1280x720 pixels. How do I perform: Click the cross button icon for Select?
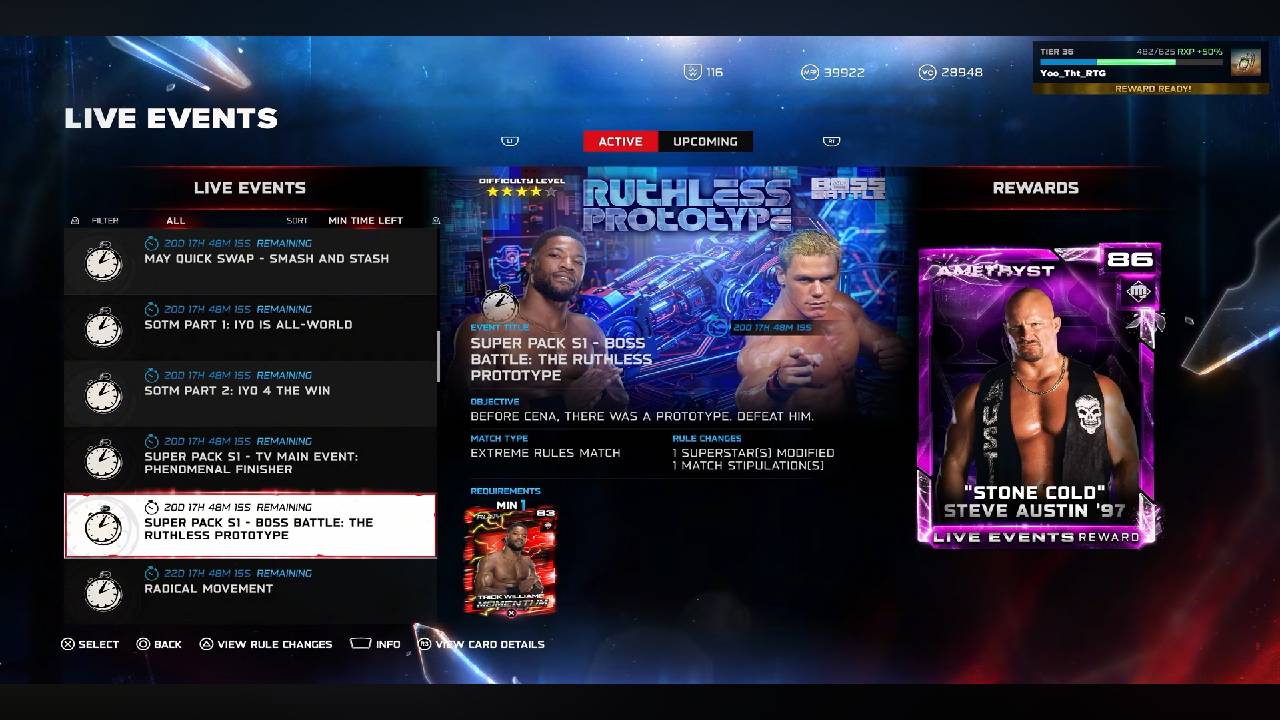(68, 644)
